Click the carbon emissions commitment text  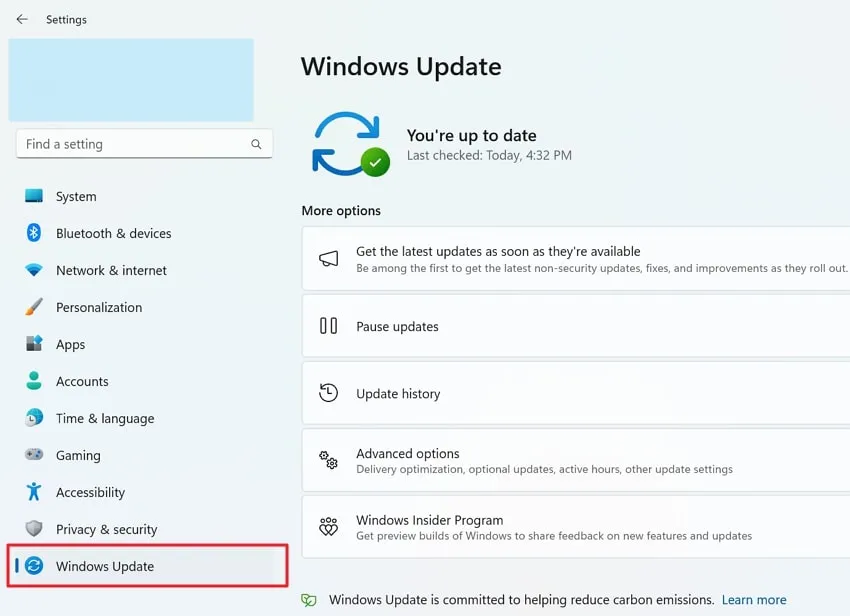click(x=521, y=600)
